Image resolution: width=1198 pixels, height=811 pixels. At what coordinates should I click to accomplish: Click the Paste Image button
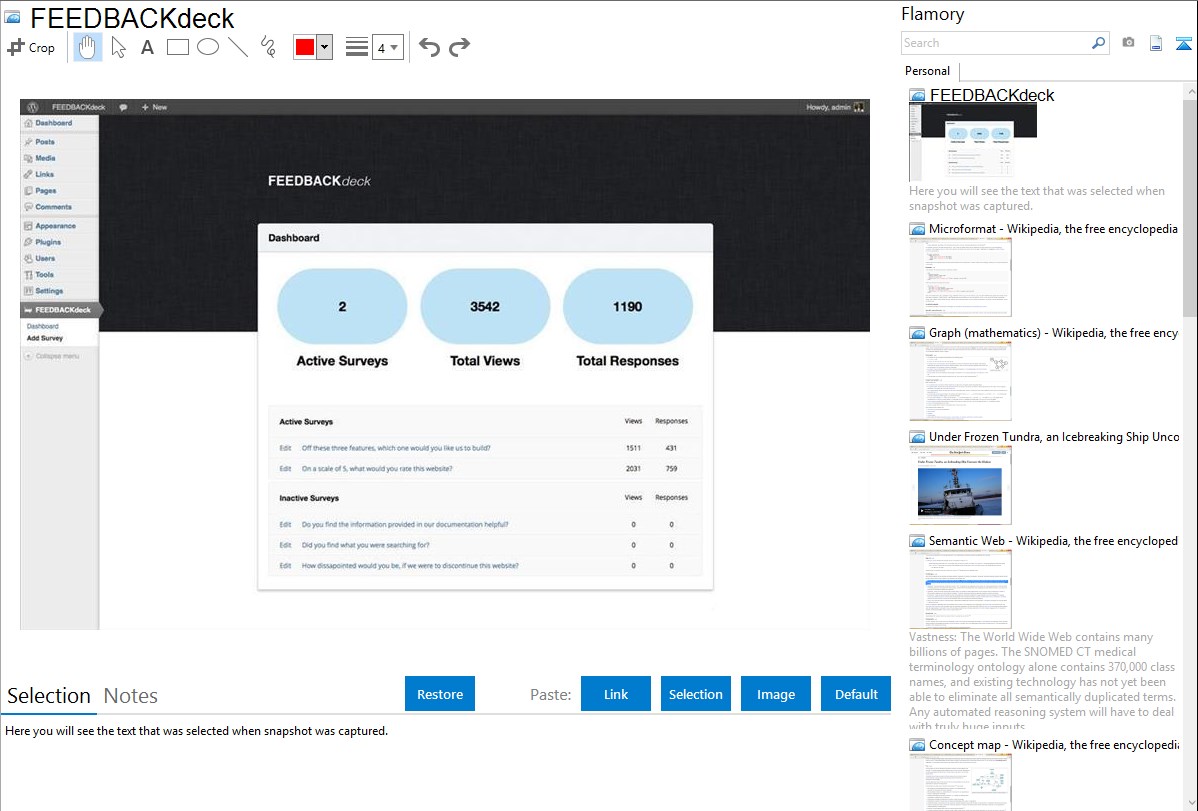(x=776, y=694)
